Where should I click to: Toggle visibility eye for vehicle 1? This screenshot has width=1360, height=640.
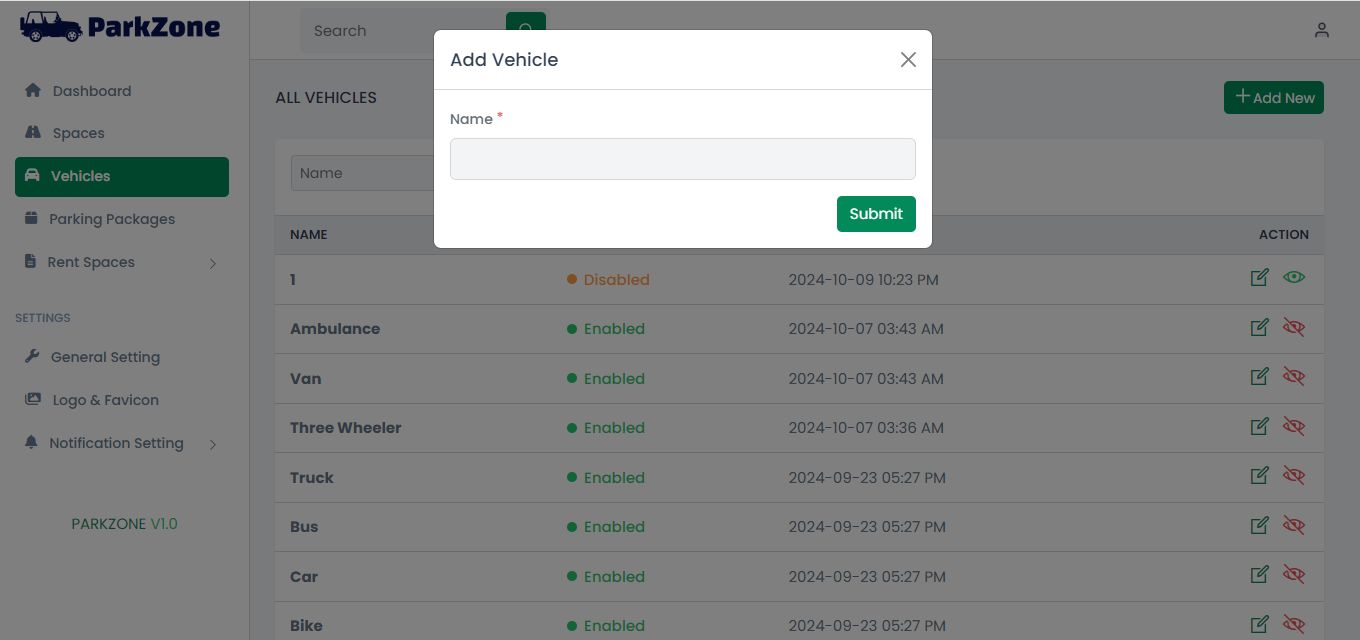pos(1294,278)
